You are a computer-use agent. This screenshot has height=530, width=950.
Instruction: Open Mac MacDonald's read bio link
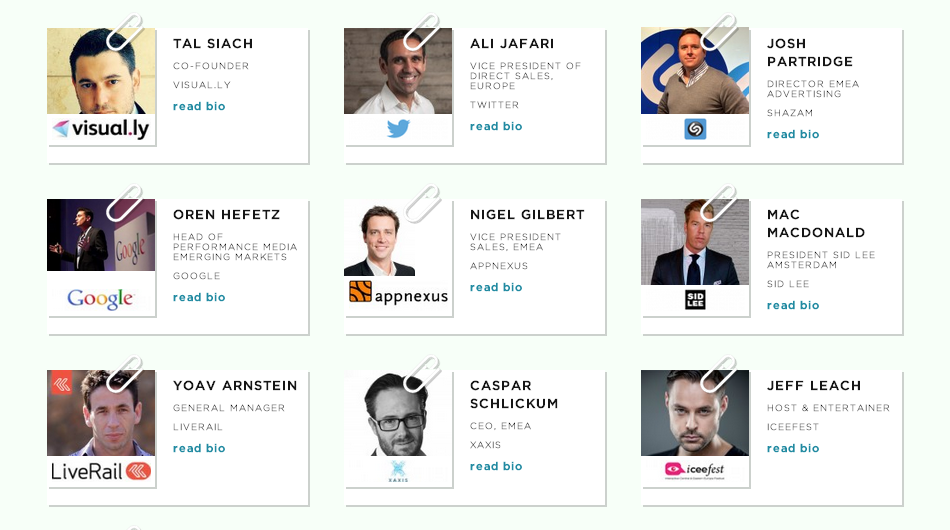[x=793, y=305]
